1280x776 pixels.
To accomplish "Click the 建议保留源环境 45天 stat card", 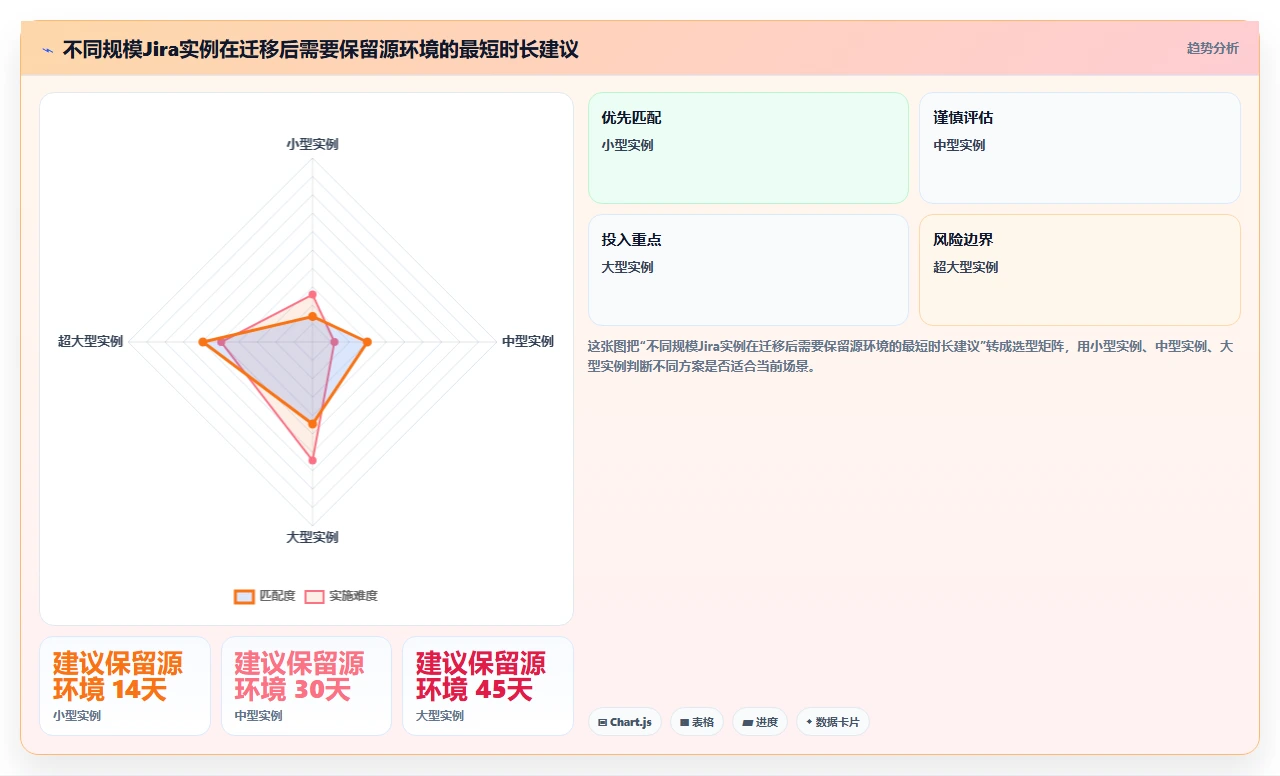I will 488,686.
